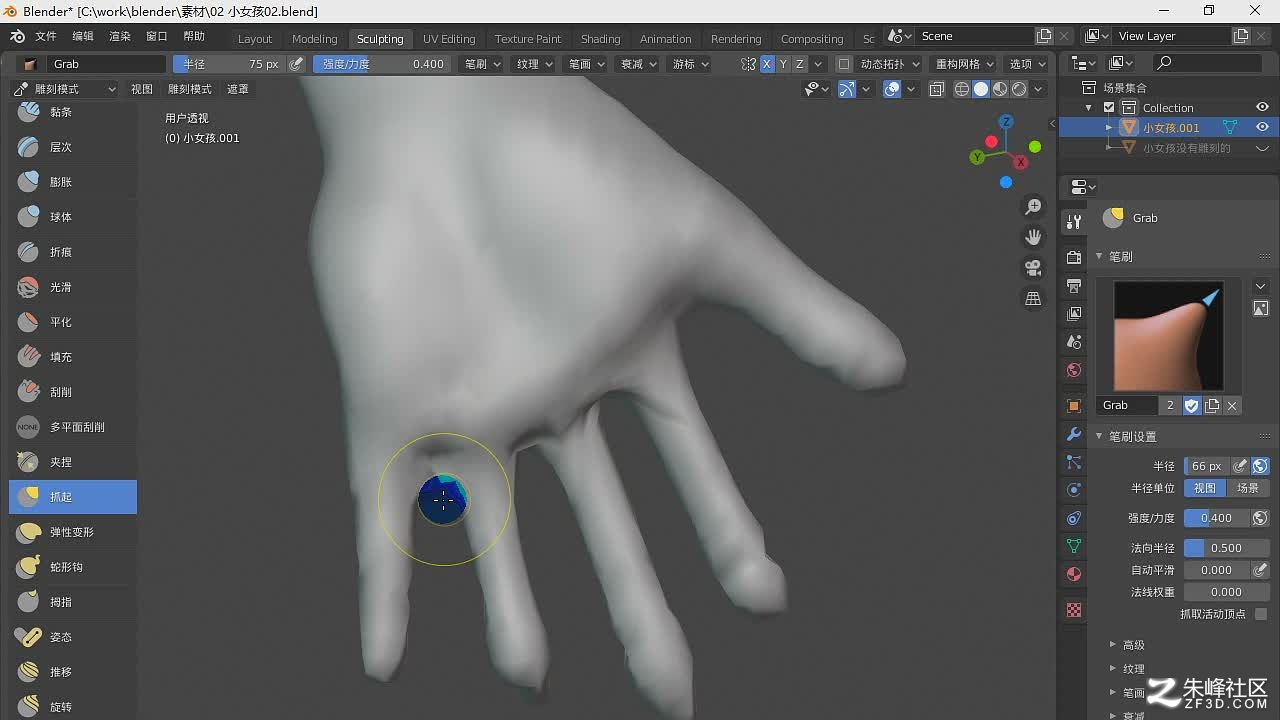Viewport: 1280px width, 720px height.
Task: Toggle Y axis symmetry
Action: (x=783, y=64)
